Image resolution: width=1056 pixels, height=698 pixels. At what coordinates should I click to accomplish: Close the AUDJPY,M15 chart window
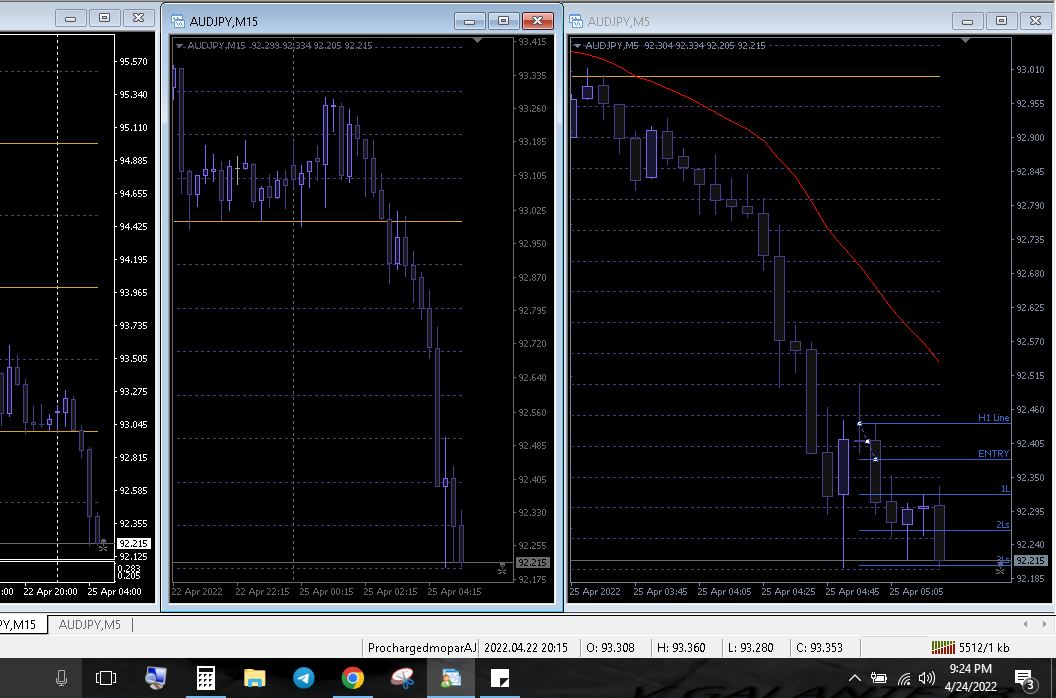[537, 21]
